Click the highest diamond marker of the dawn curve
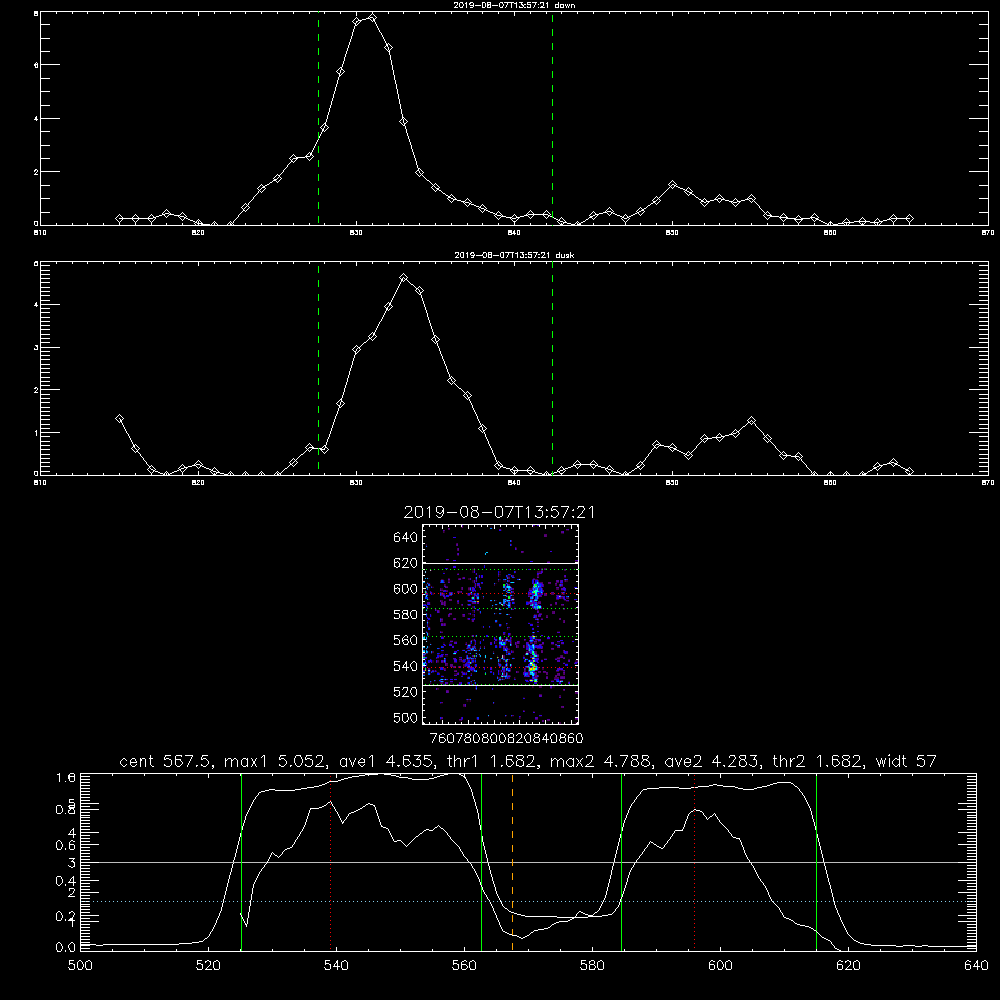Viewport: 1000px width, 1000px height. pyautogui.click(x=372, y=17)
